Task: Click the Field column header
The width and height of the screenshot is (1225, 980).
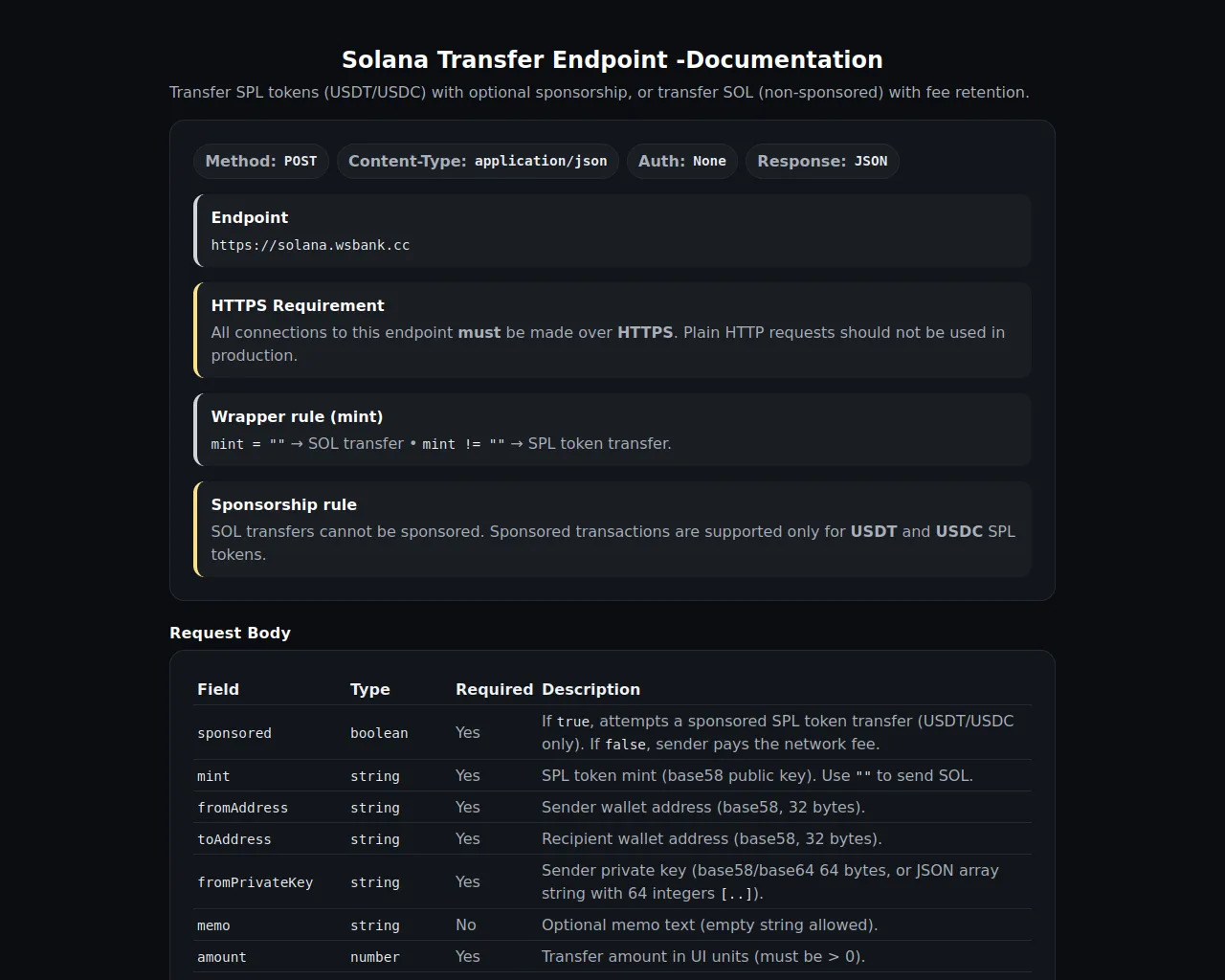Action: pyautogui.click(x=218, y=689)
